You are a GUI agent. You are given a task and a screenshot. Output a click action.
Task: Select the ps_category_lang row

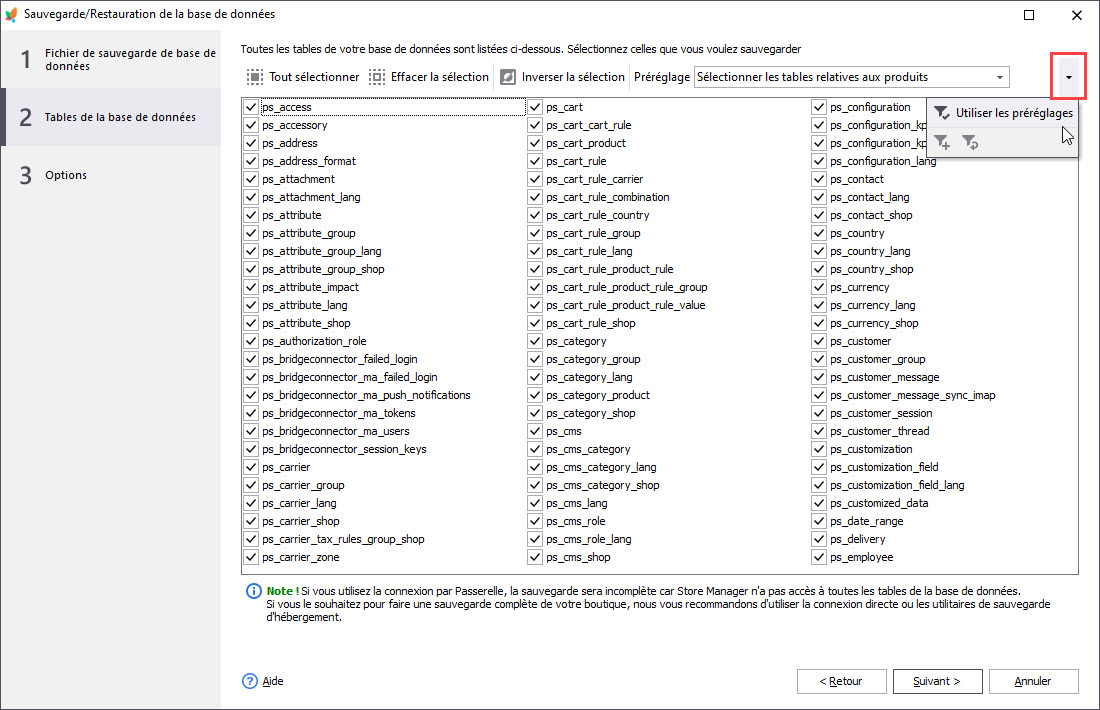coord(589,377)
